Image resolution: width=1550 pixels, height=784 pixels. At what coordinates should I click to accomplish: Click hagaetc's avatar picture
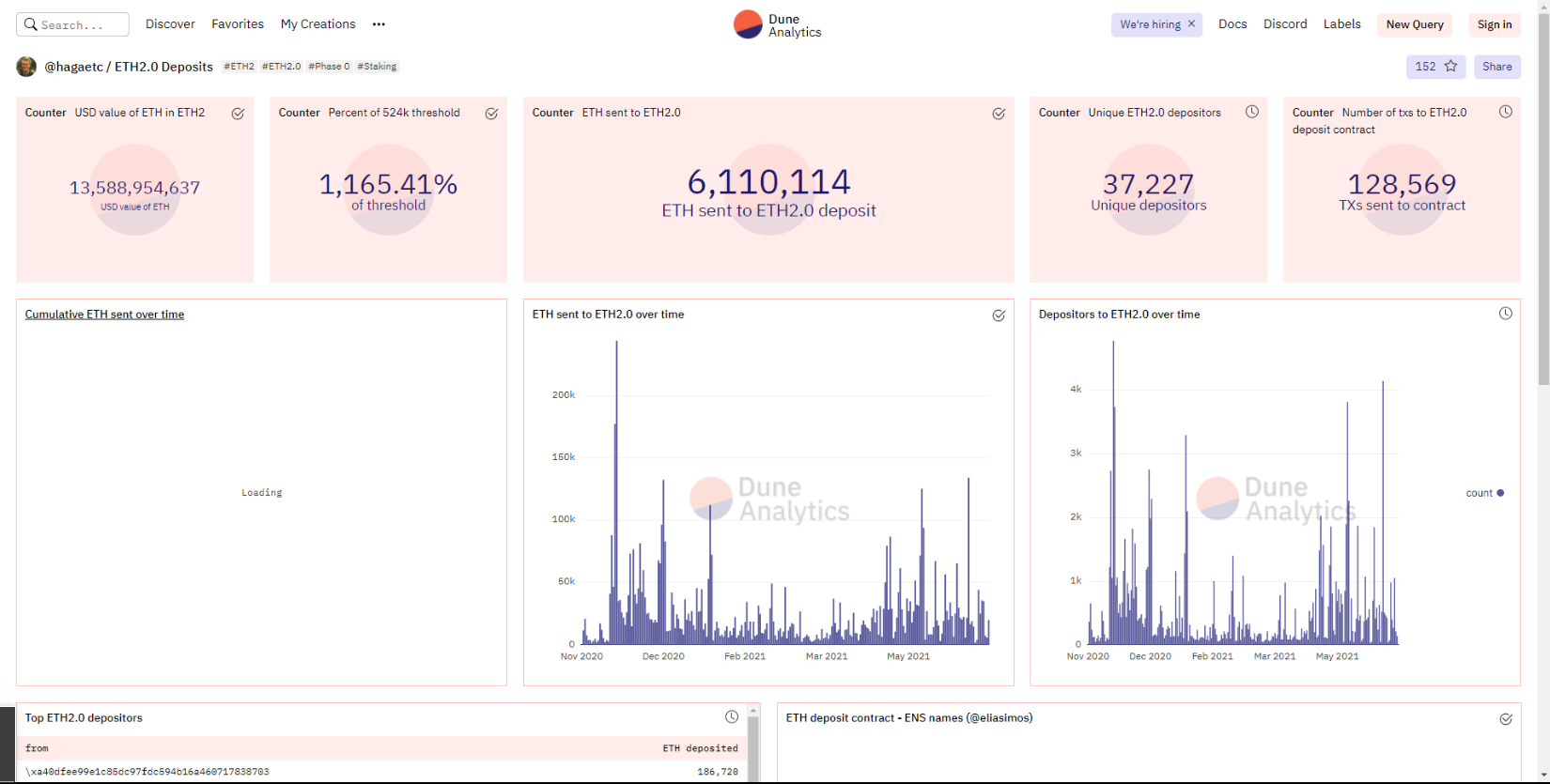click(x=26, y=67)
